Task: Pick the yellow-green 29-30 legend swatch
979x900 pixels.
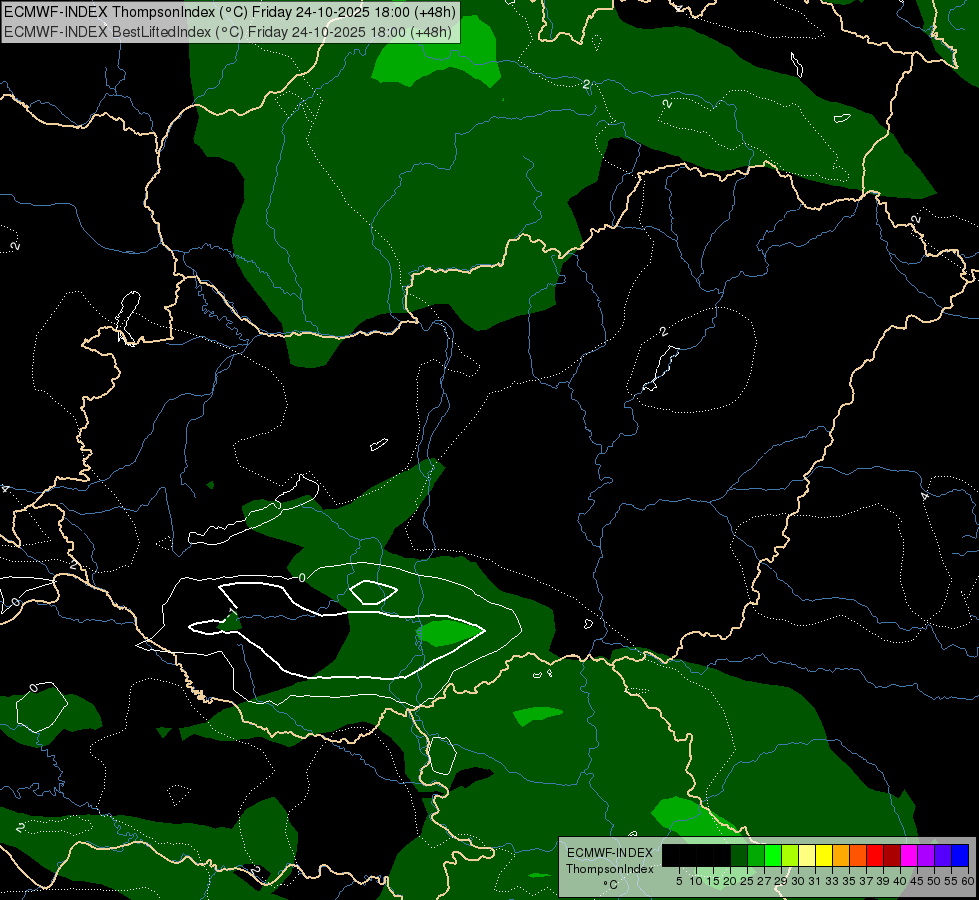Action: click(x=790, y=855)
